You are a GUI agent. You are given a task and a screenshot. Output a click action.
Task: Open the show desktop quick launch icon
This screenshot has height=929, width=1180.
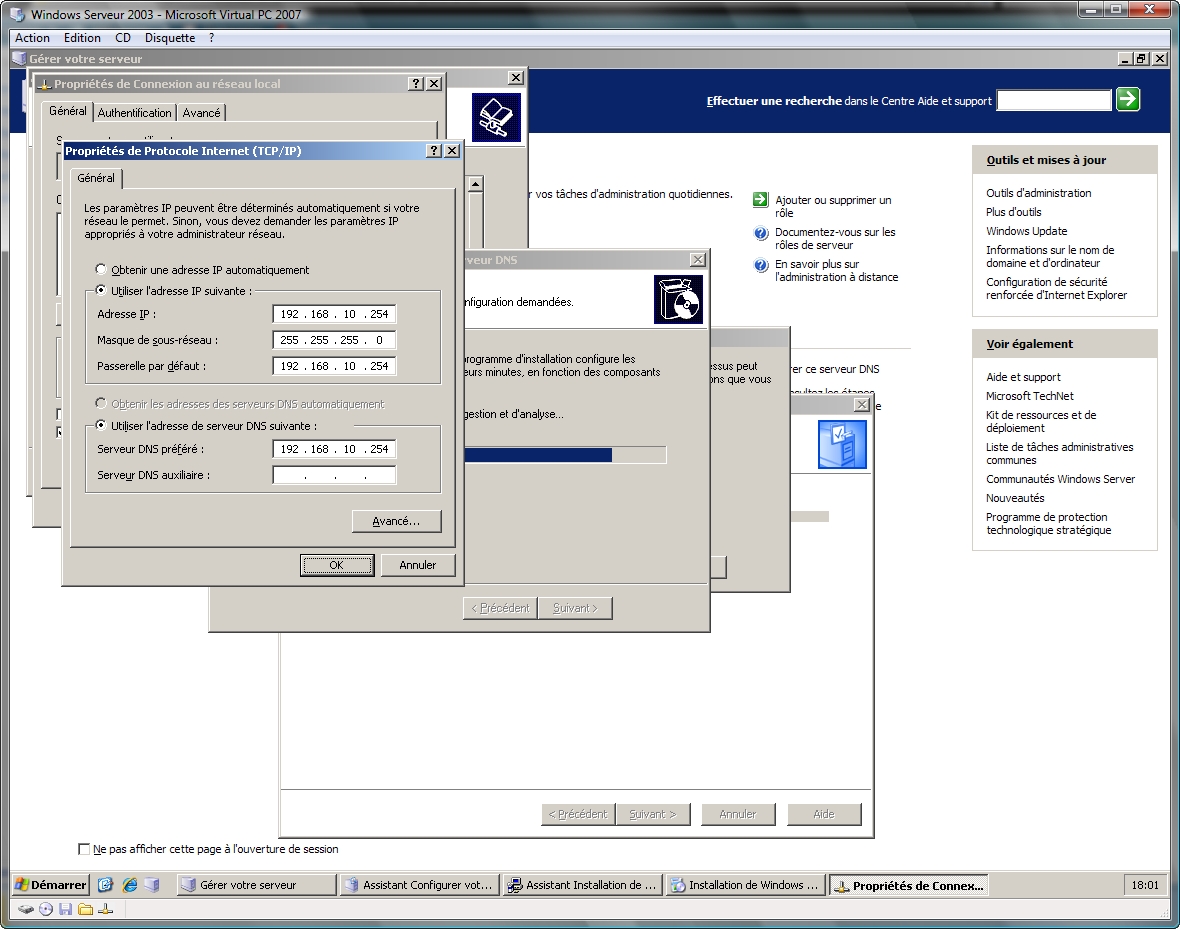coord(105,885)
